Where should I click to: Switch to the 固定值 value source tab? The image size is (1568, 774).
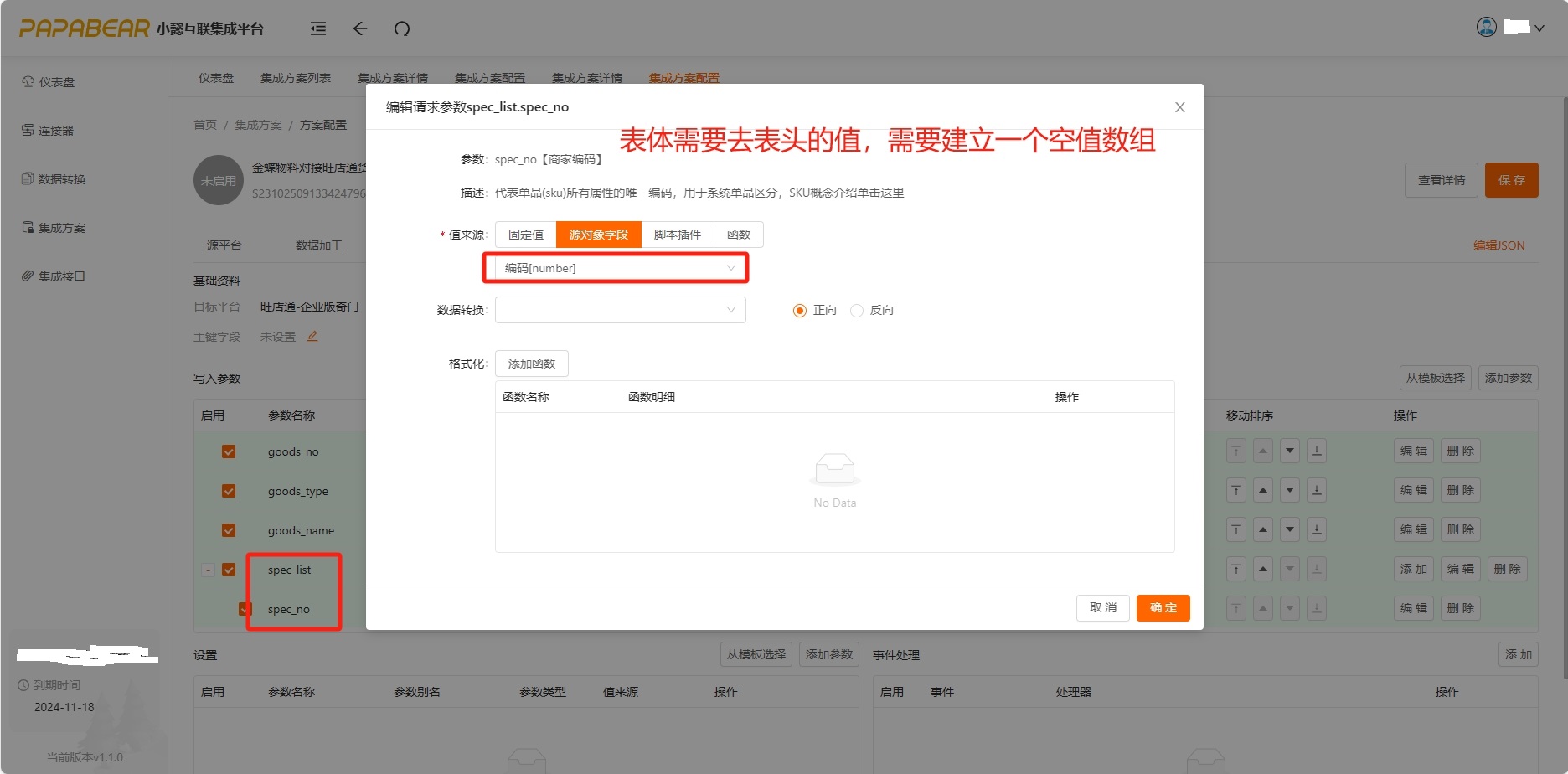click(526, 235)
